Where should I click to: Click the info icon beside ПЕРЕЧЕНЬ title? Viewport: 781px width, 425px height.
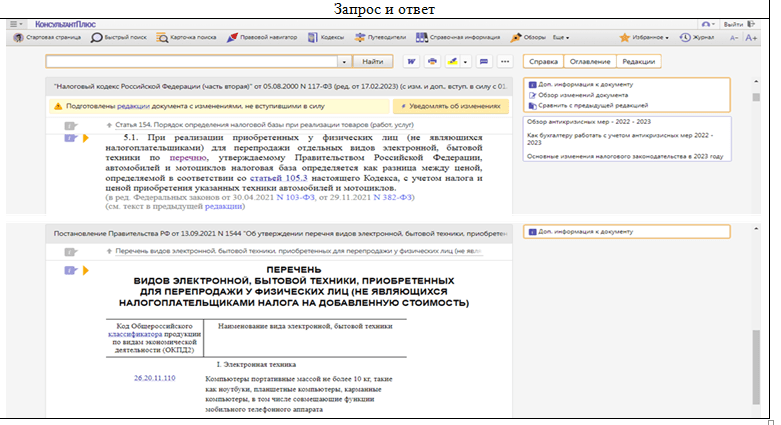point(71,271)
